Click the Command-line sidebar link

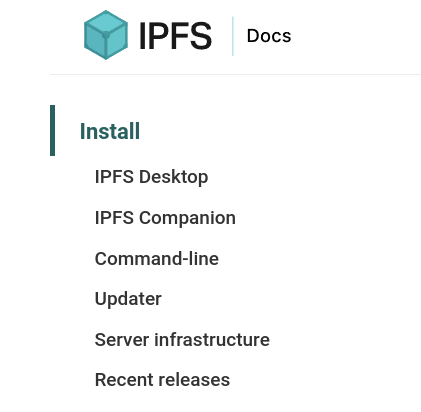click(x=157, y=259)
